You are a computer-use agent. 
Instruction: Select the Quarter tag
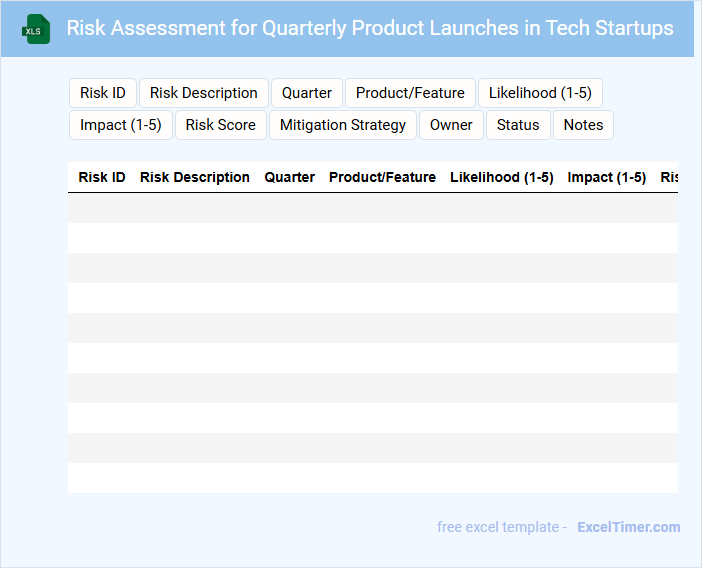[307, 93]
